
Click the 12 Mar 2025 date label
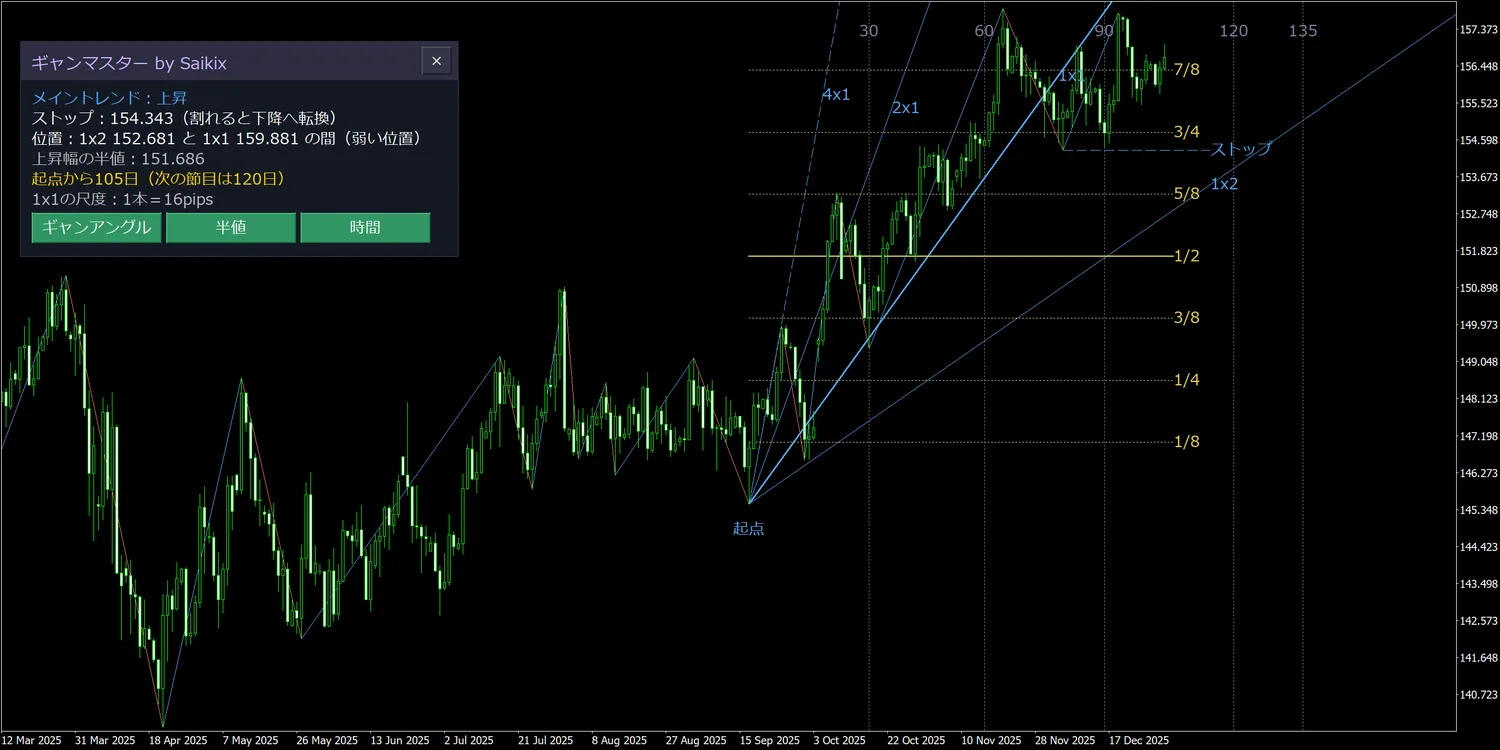(31, 741)
